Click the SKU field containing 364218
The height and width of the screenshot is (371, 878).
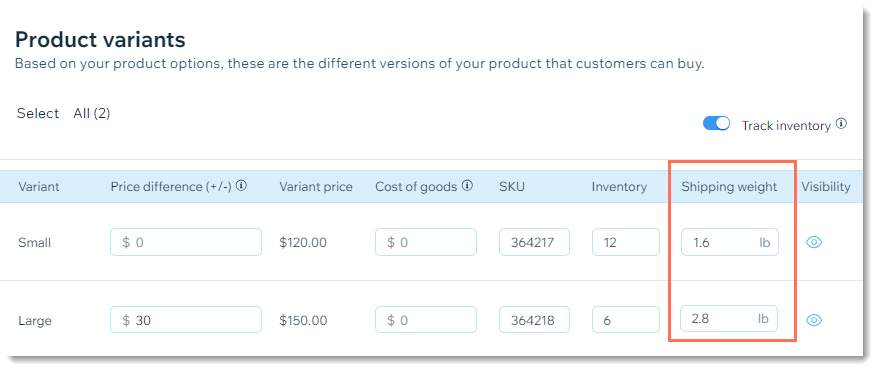[x=534, y=320]
